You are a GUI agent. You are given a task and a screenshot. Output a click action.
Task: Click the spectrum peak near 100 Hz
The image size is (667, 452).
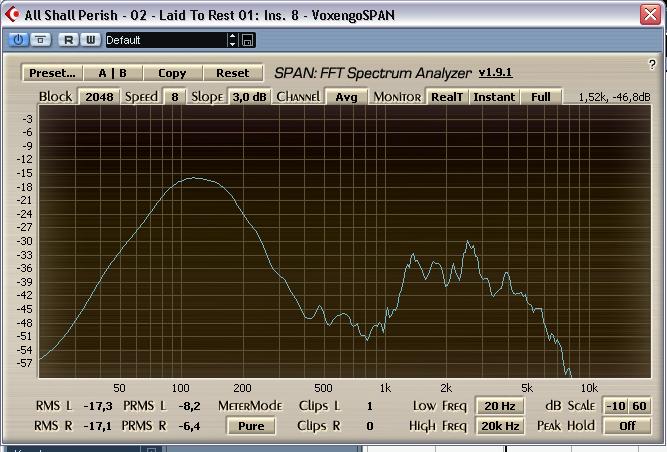[194, 178]
